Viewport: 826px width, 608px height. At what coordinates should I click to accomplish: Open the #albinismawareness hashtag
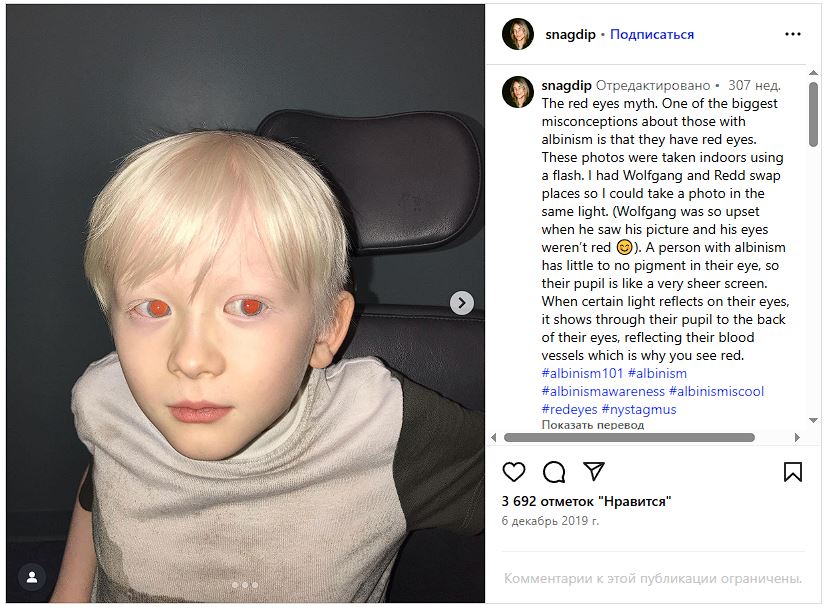[603, 391]
